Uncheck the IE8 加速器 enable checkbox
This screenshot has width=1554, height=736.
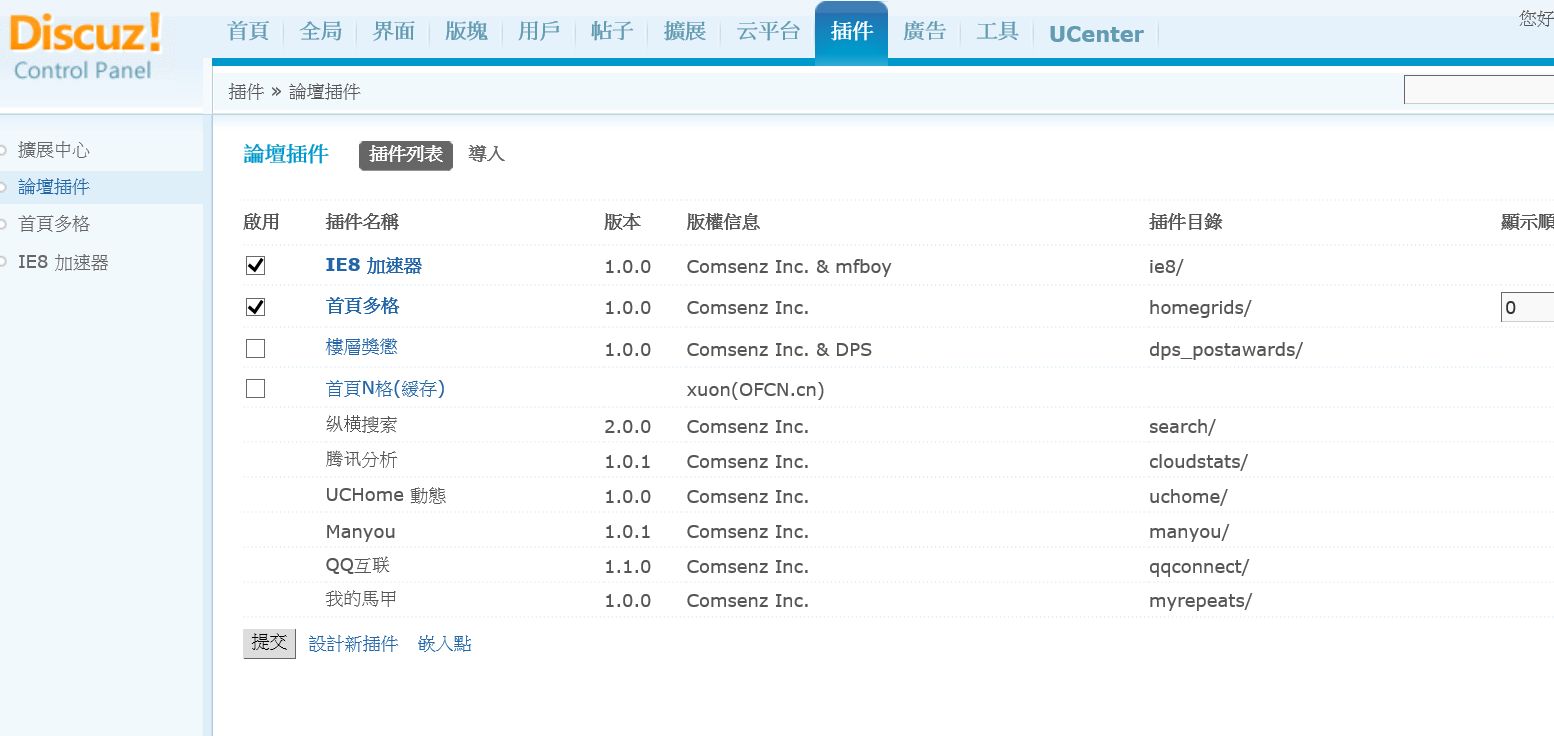(x=255, y=265)
